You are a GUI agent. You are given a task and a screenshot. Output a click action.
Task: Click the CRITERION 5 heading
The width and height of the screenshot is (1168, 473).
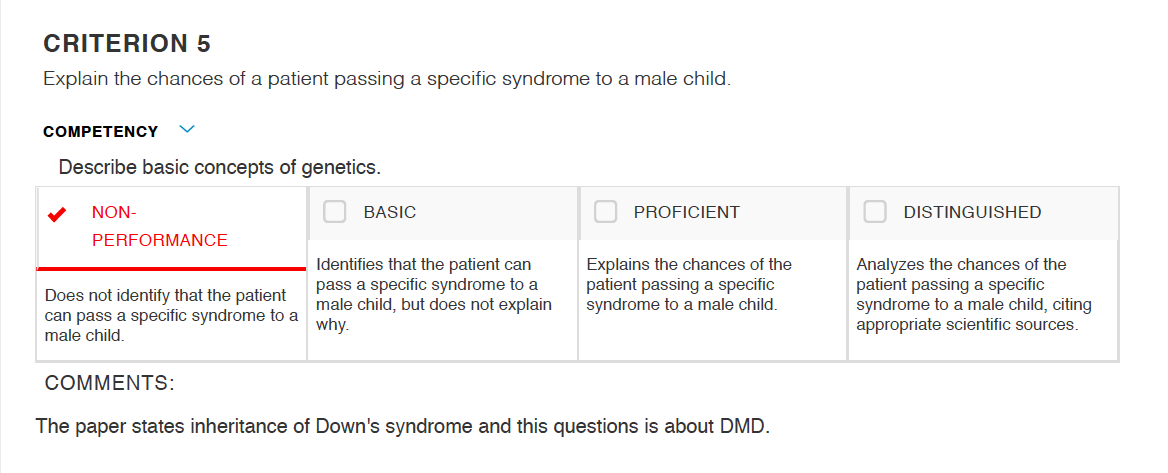tap(127, 44)
